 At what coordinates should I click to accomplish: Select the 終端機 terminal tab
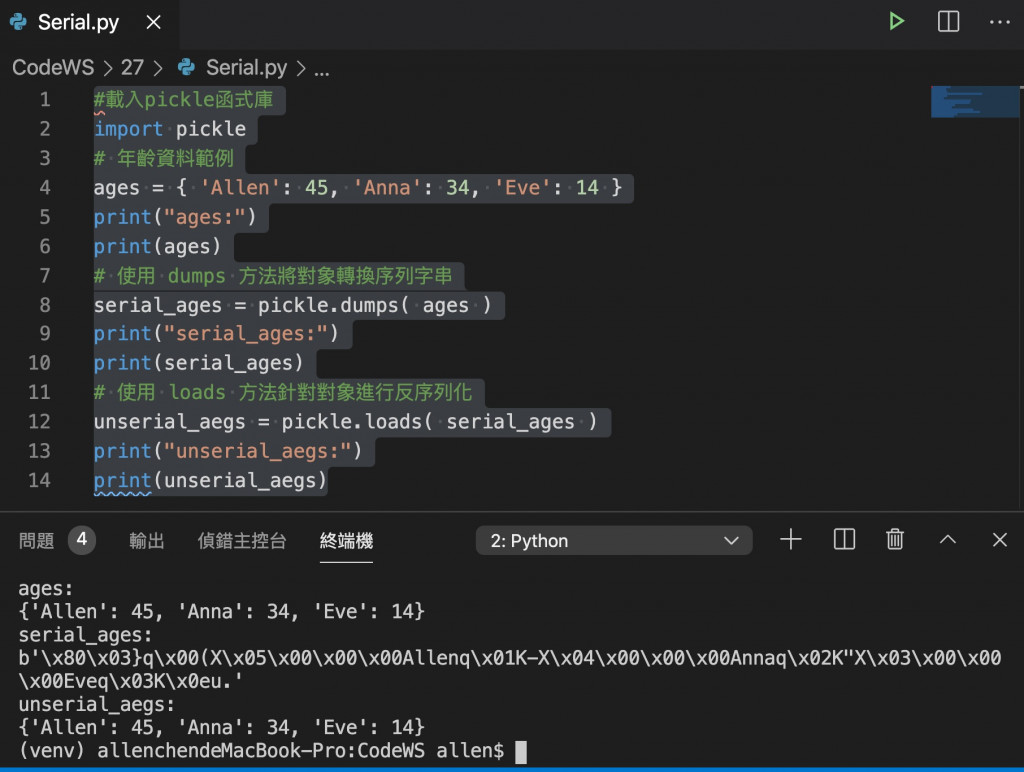pyautogui.click(x=346, y=541)
